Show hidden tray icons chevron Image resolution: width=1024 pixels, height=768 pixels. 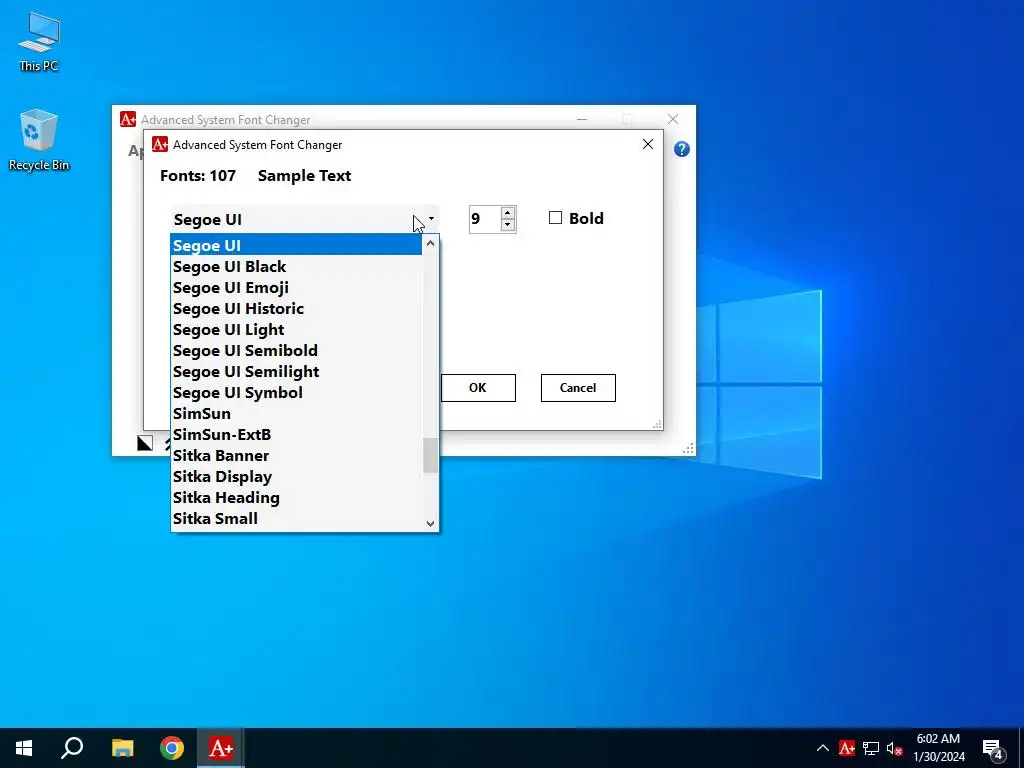pyautogui.click(x=823, y=748)
